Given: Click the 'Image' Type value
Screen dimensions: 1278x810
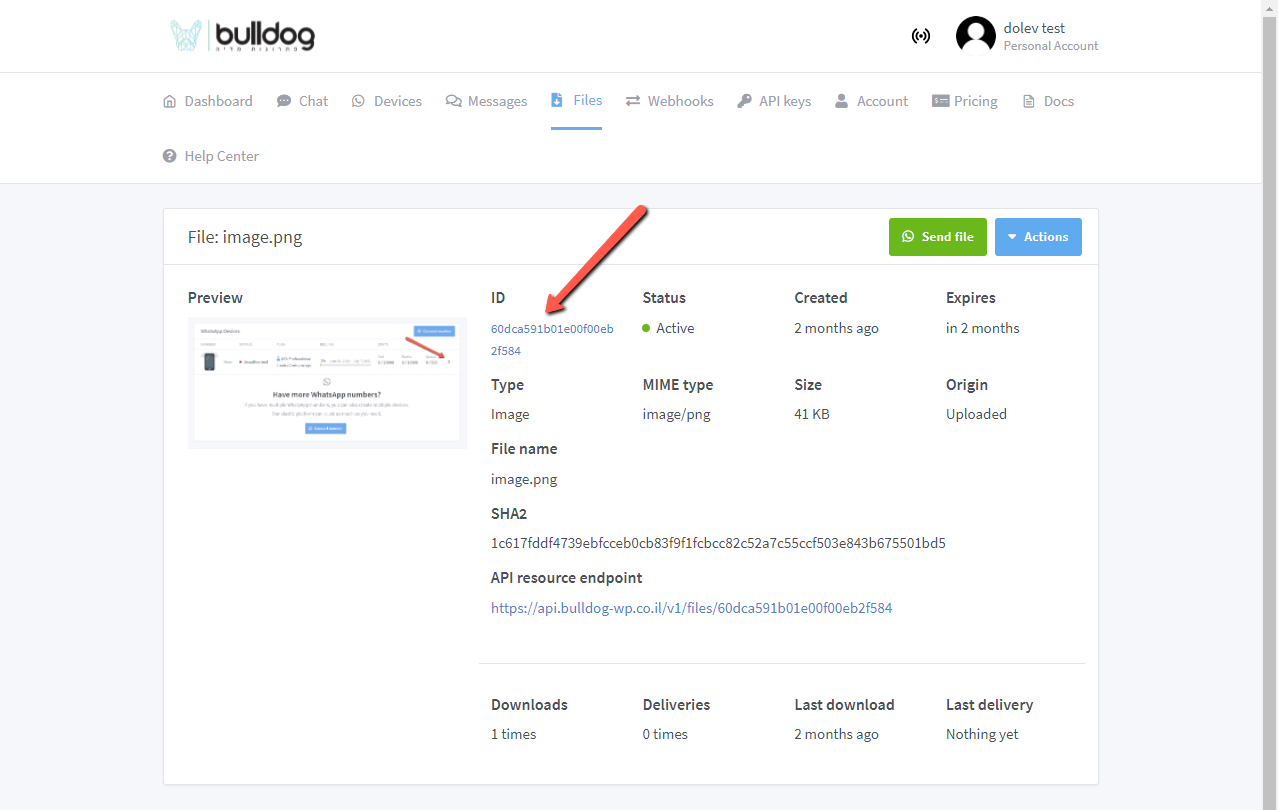Looking at the screenshot, I should (510, 414).
